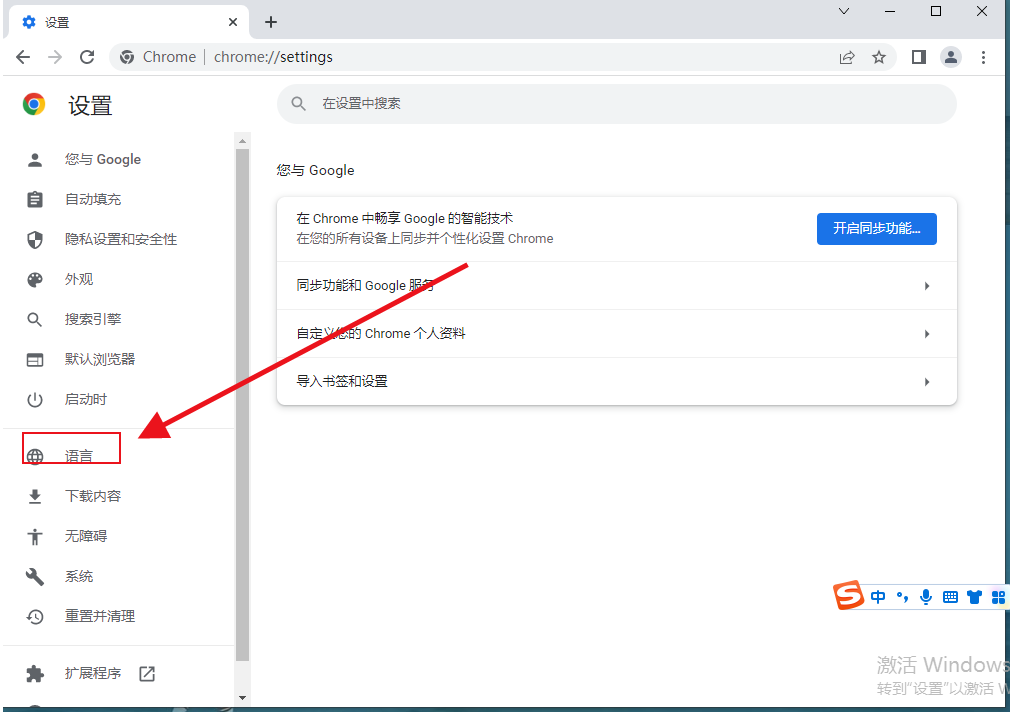Click the puzzle piece extensions icon
Viewport: 1010px width, 712px height.
tap(35, 673)
